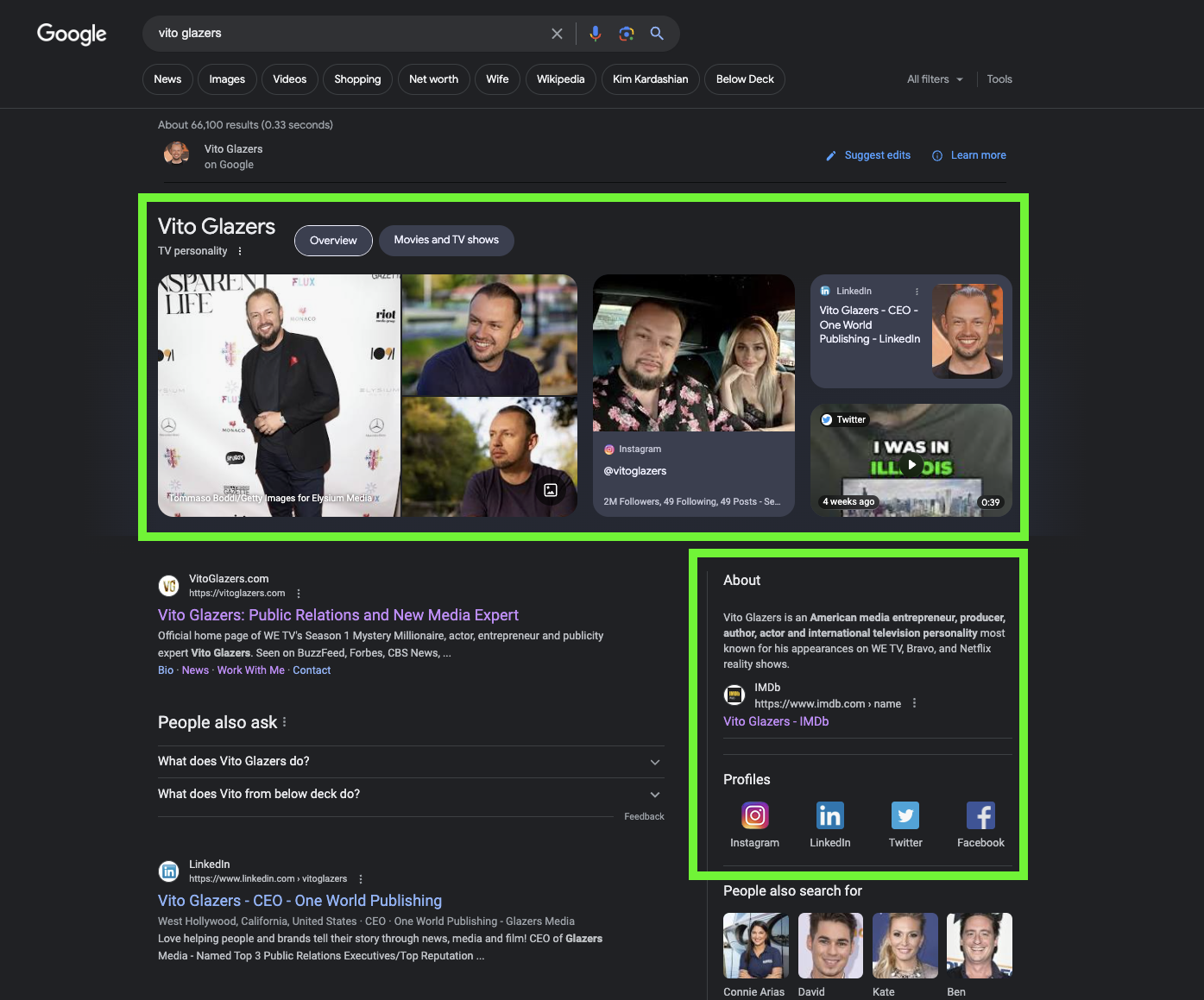Start voice search with the microphone icon
1204x1000 pixels.
[x=596, y=34]
